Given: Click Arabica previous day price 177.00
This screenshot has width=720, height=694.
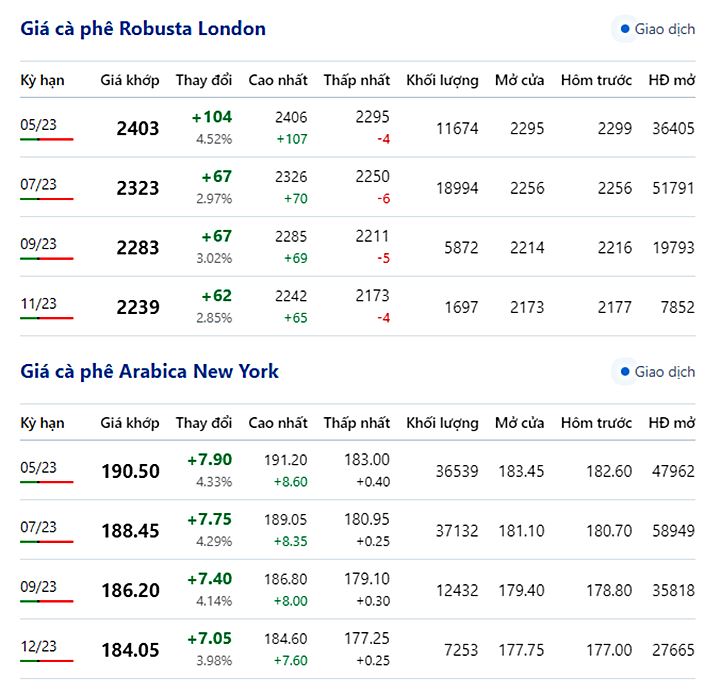Looking at the screenshot, I should (609, 650).
